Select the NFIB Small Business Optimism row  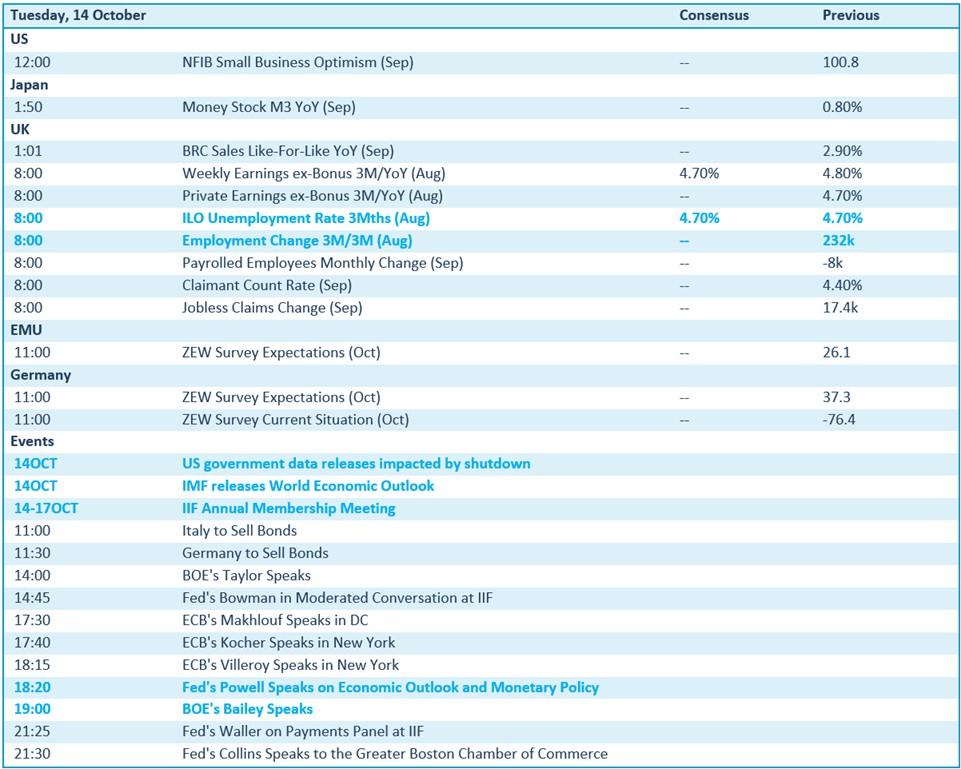297,62
